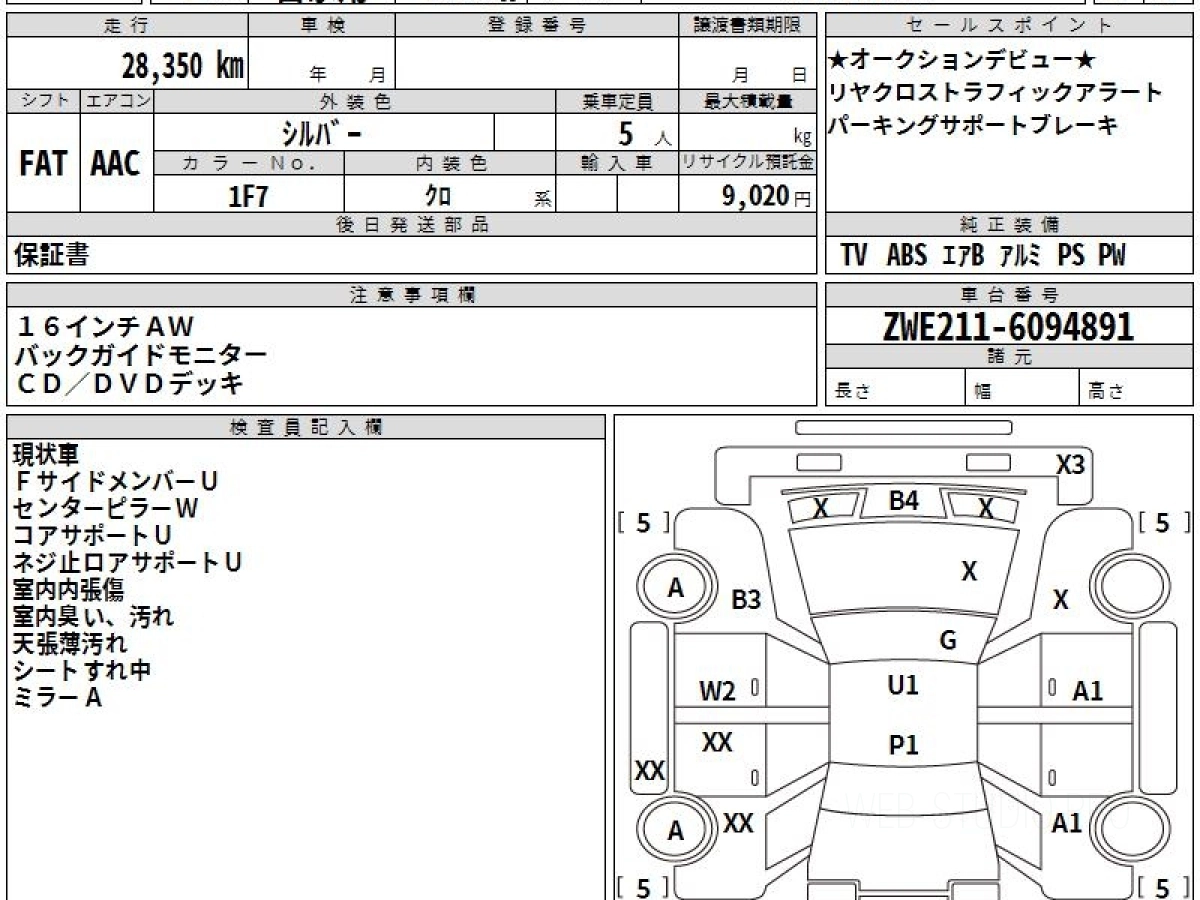Select the リヤクロストラフィックアラート line
Viewport: 1200px width, 900px height.
pos(996,93)
